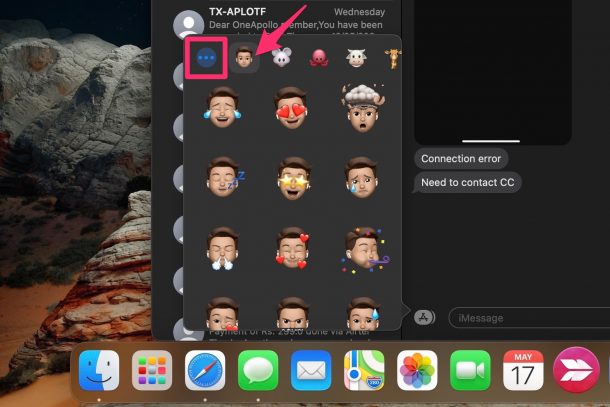Launch Safari from the Dock
The width and height of the screenshot is (610, 407).
205,370
